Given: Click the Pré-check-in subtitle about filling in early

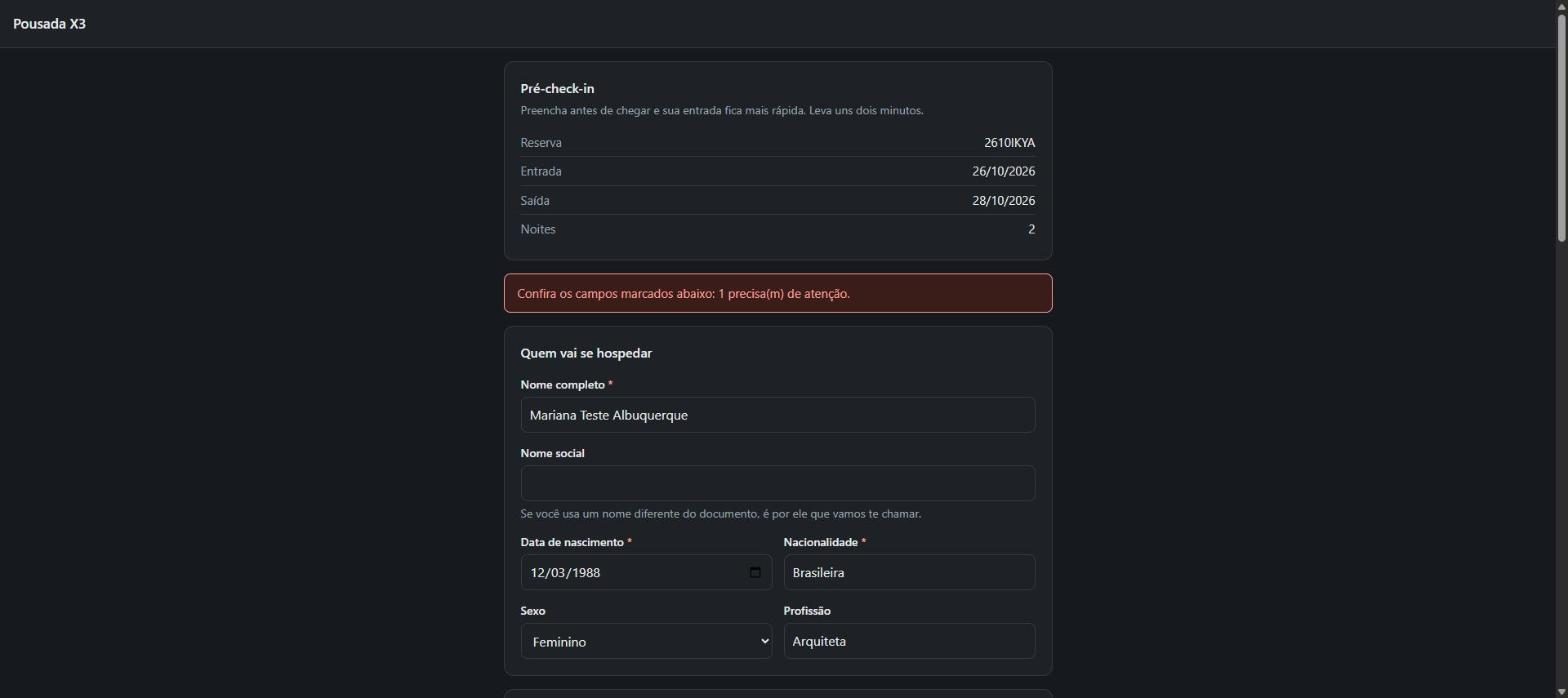Looking at the screenshot, I should (x=722, y=111).
